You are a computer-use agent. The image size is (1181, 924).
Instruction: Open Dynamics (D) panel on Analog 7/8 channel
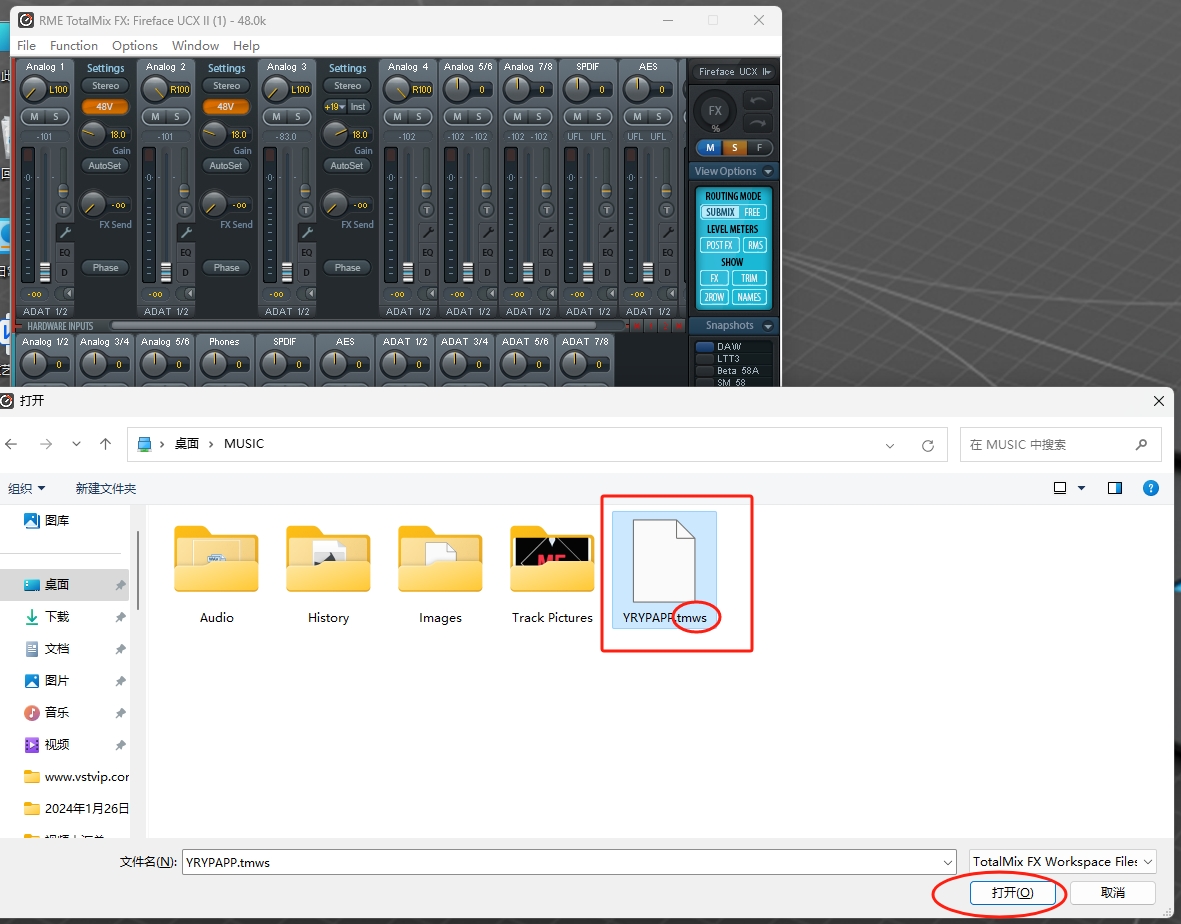click(548, 272)
